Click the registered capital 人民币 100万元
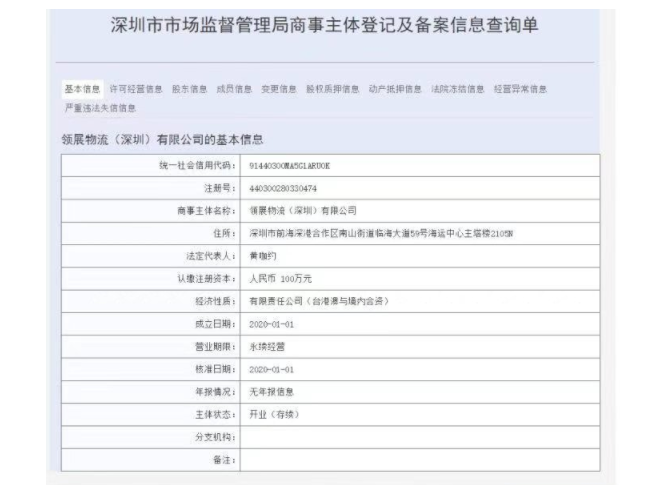Screen dimensions: 668x485 (281, 278)
